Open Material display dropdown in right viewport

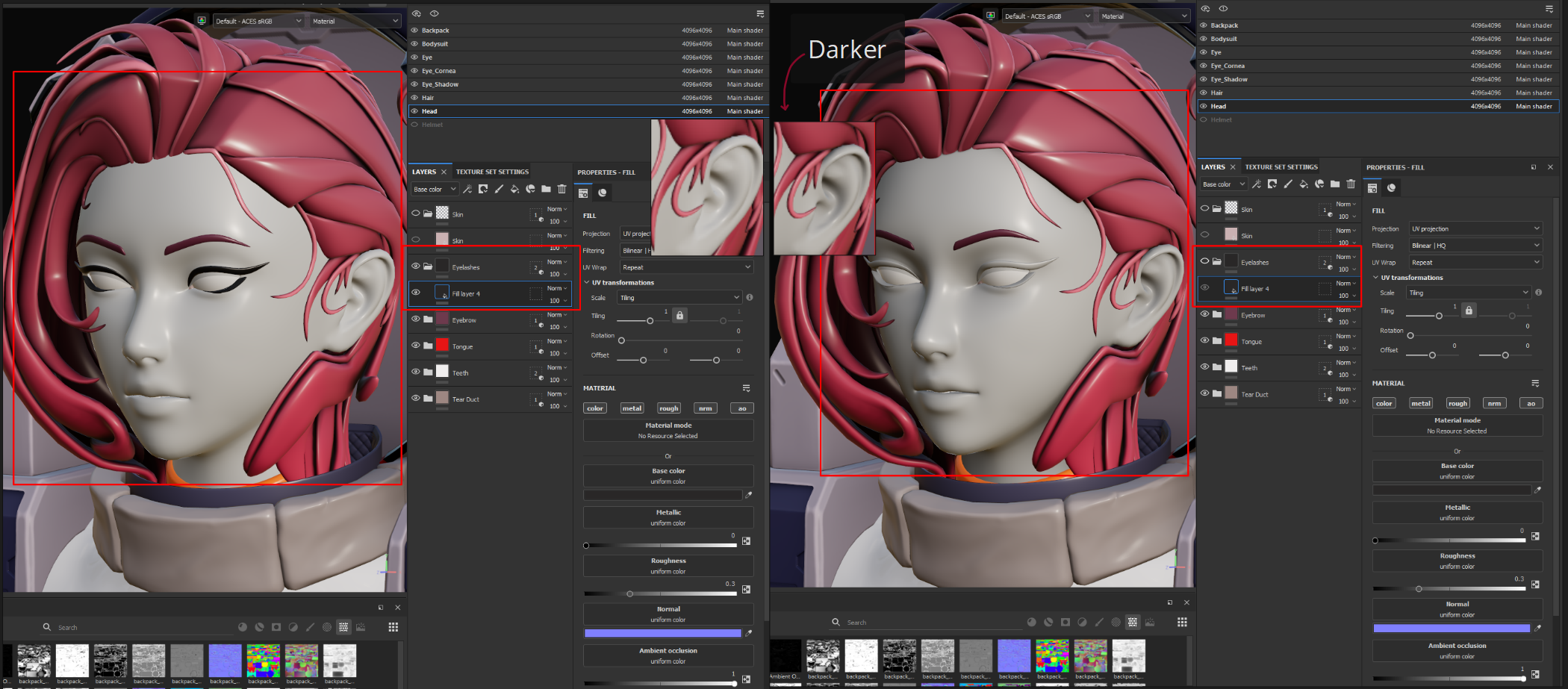coord(1144,16)
